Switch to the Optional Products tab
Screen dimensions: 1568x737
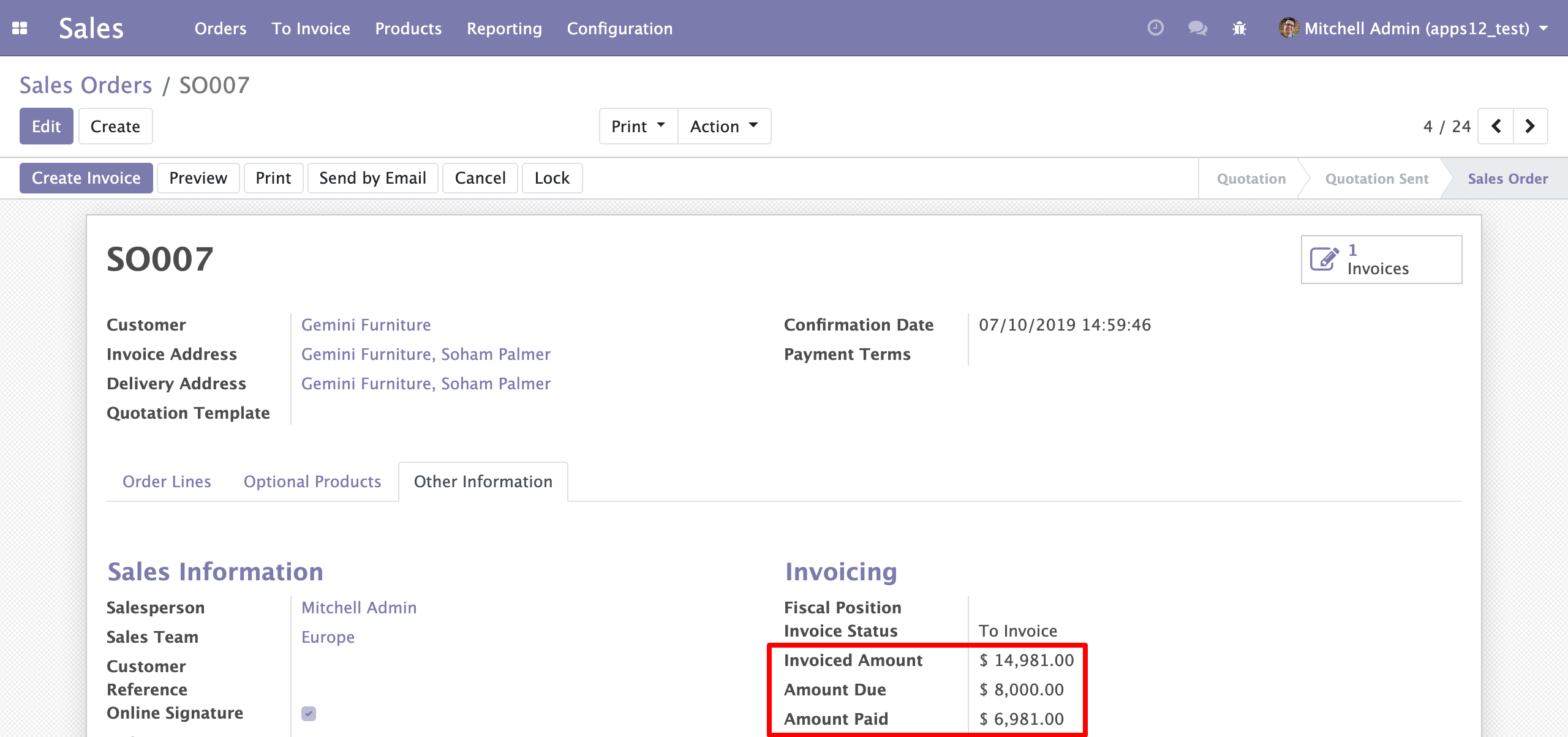[x=312, y=482]
